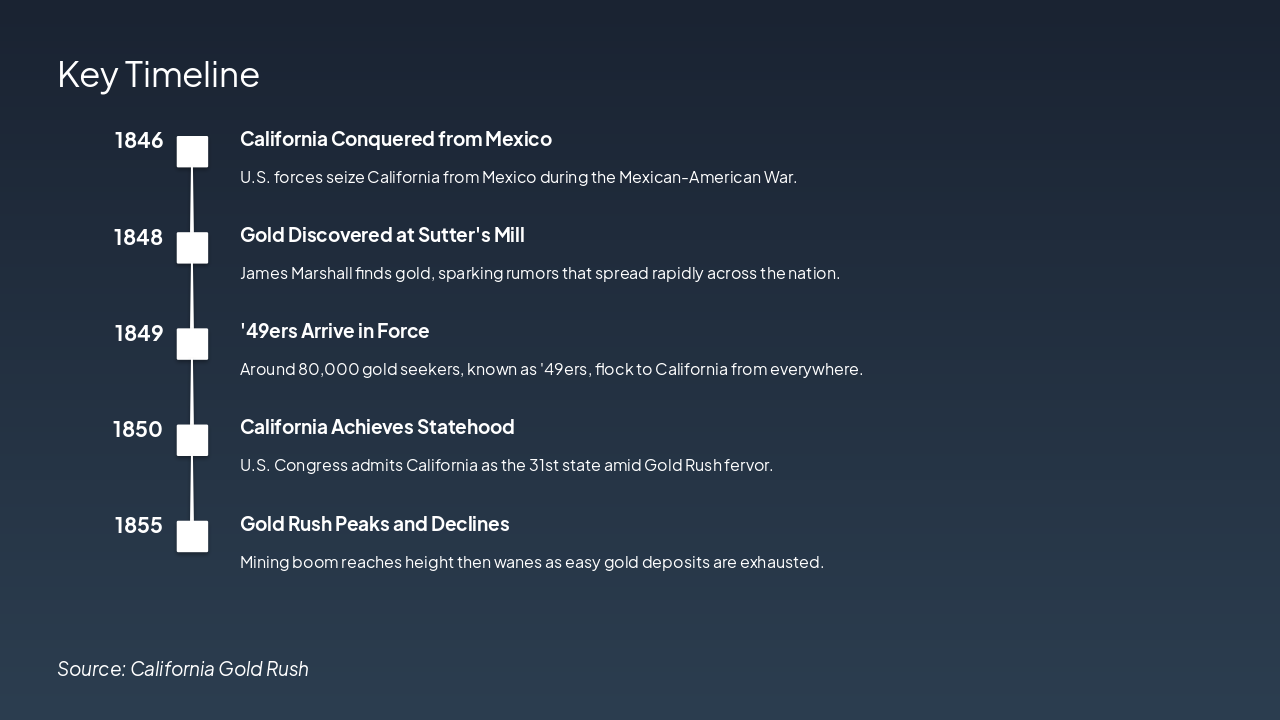Screen dimensions: 1280x720
Task: Select 'Gold Rush Peaks and Declines' heading
Action: tap(374, 524)
